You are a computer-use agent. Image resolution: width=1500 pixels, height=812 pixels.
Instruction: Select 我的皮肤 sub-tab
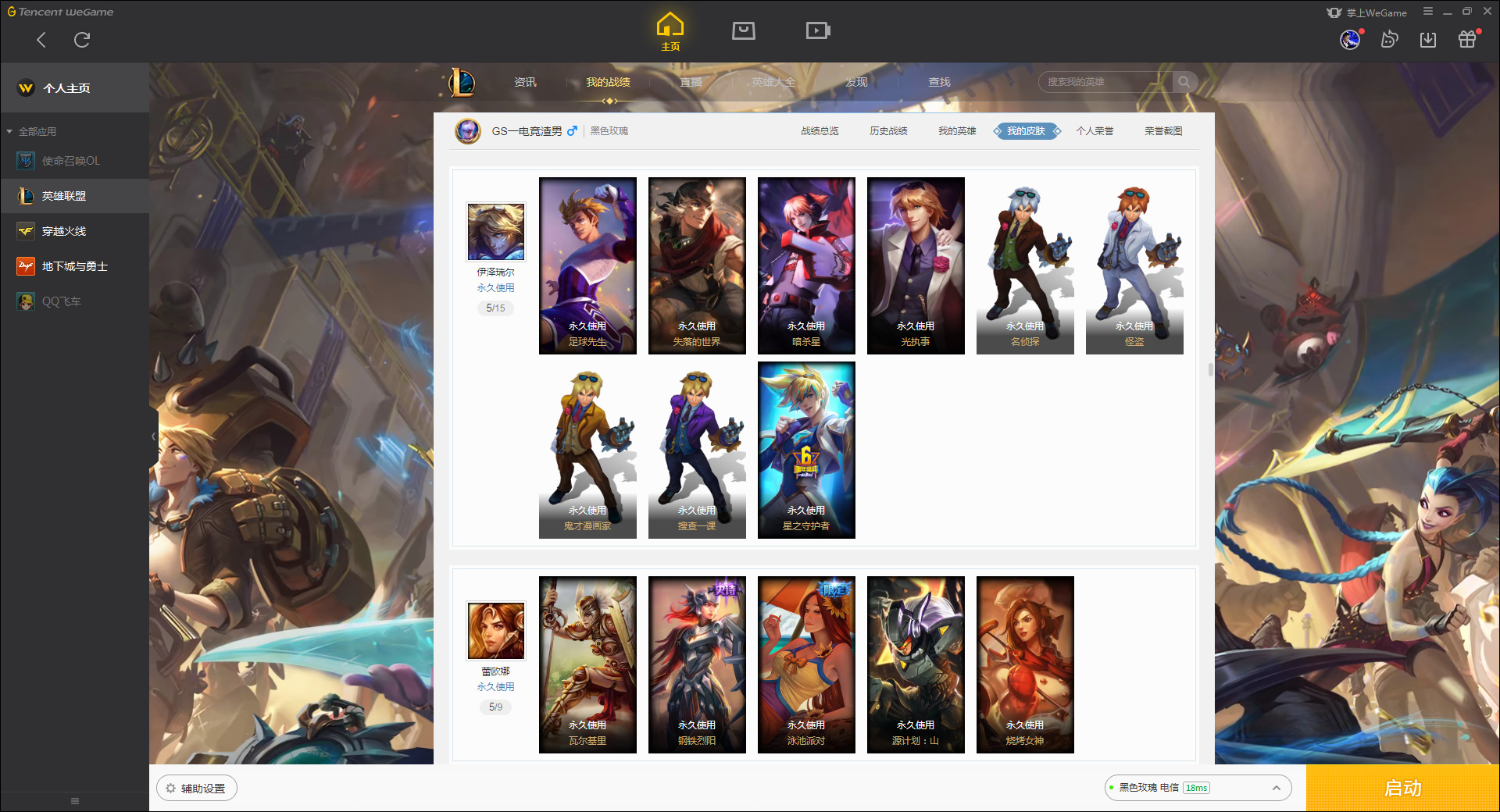[x=1027, y=131]
